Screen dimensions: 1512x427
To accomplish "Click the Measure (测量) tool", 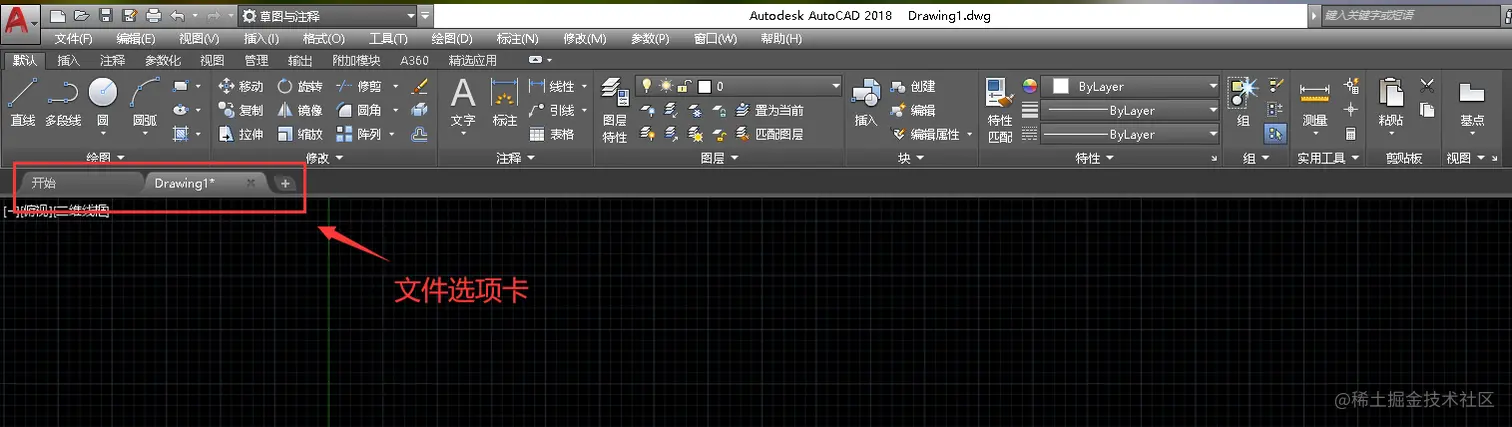I will (1314, 108).
